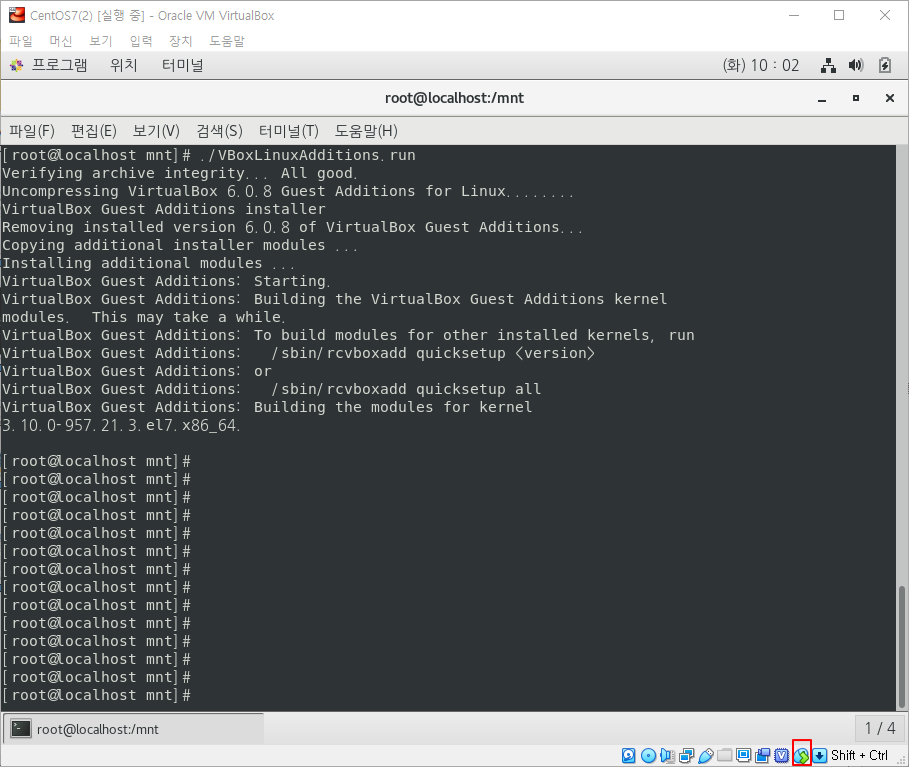
Task: Click the 'root@localhost:/mnt' window title text
Action: [x=454, y=98]
